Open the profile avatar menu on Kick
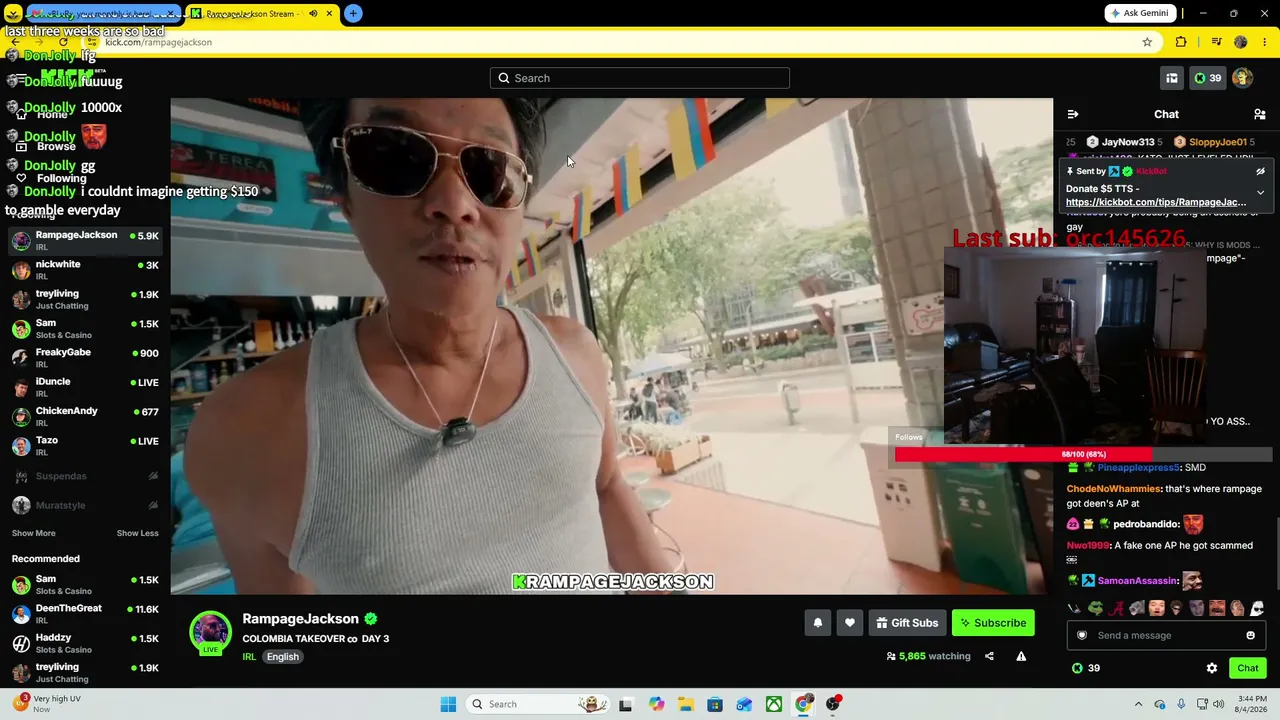Image resolution: width=1280 pixels, height=720 pixels. click(1242, 78)
